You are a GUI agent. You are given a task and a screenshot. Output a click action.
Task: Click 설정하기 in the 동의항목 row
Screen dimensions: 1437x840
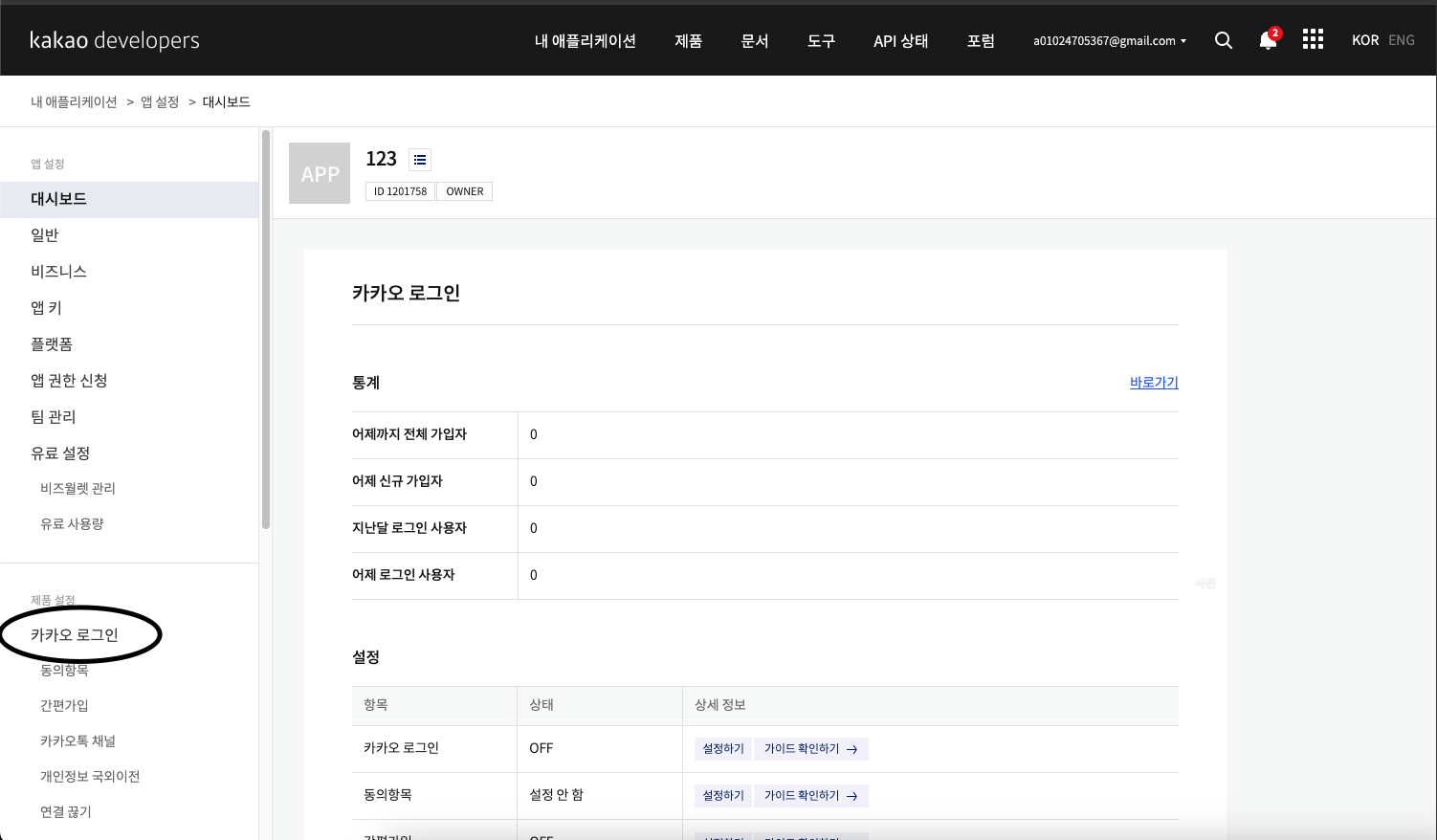coord(723,796)
